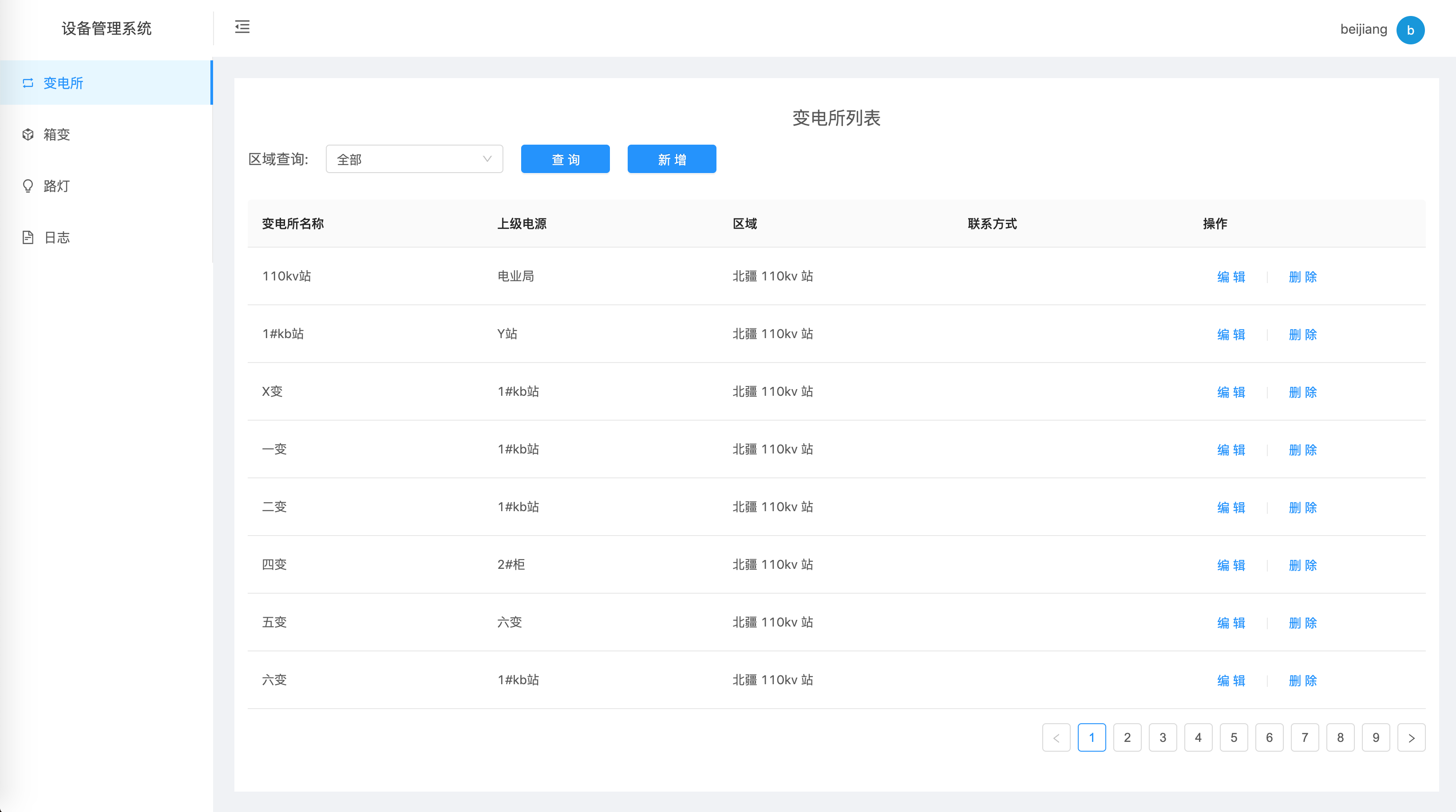1456x812 pixels.
Task: Open the 日志 menu item
Action: pyautogui.click(x=56, y=237)
